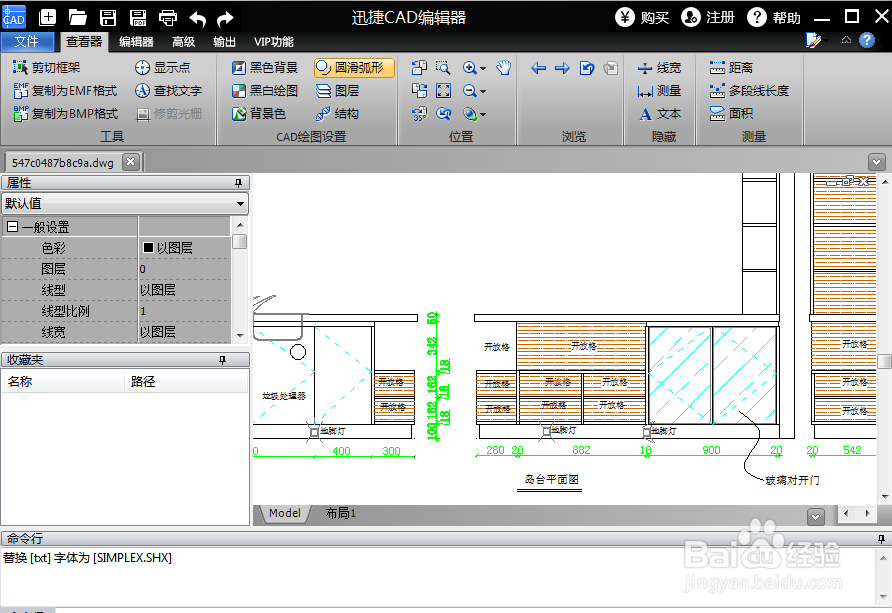Switch to the 布局1 layout tab
The width and height of the screenshot is (892, 613).
pyautogui.click(x=340, y=513)
